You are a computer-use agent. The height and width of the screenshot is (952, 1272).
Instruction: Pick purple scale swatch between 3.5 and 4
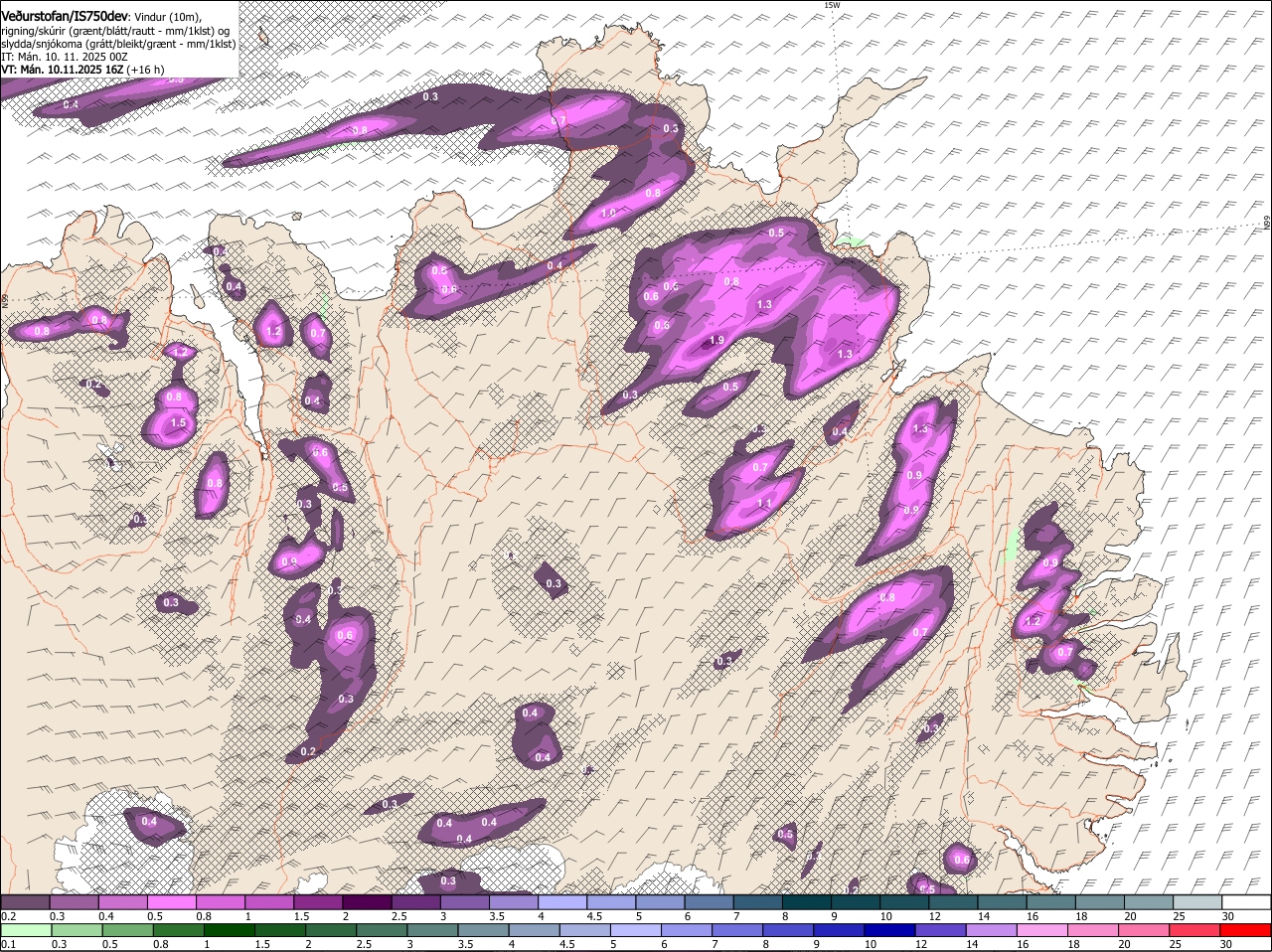click(x=513, y=901)
